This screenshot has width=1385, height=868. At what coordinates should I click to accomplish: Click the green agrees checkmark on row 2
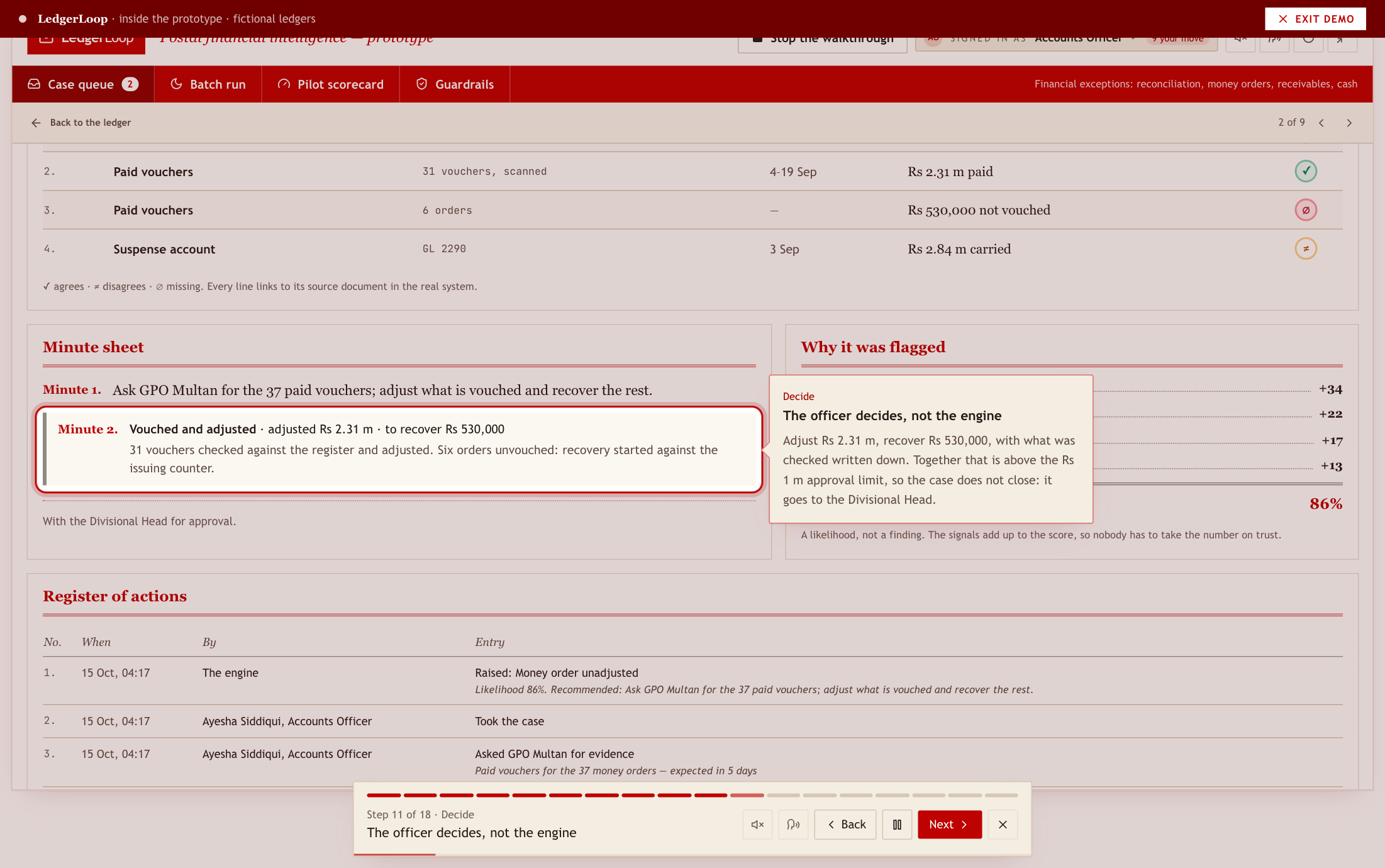tap(1306, 171)
